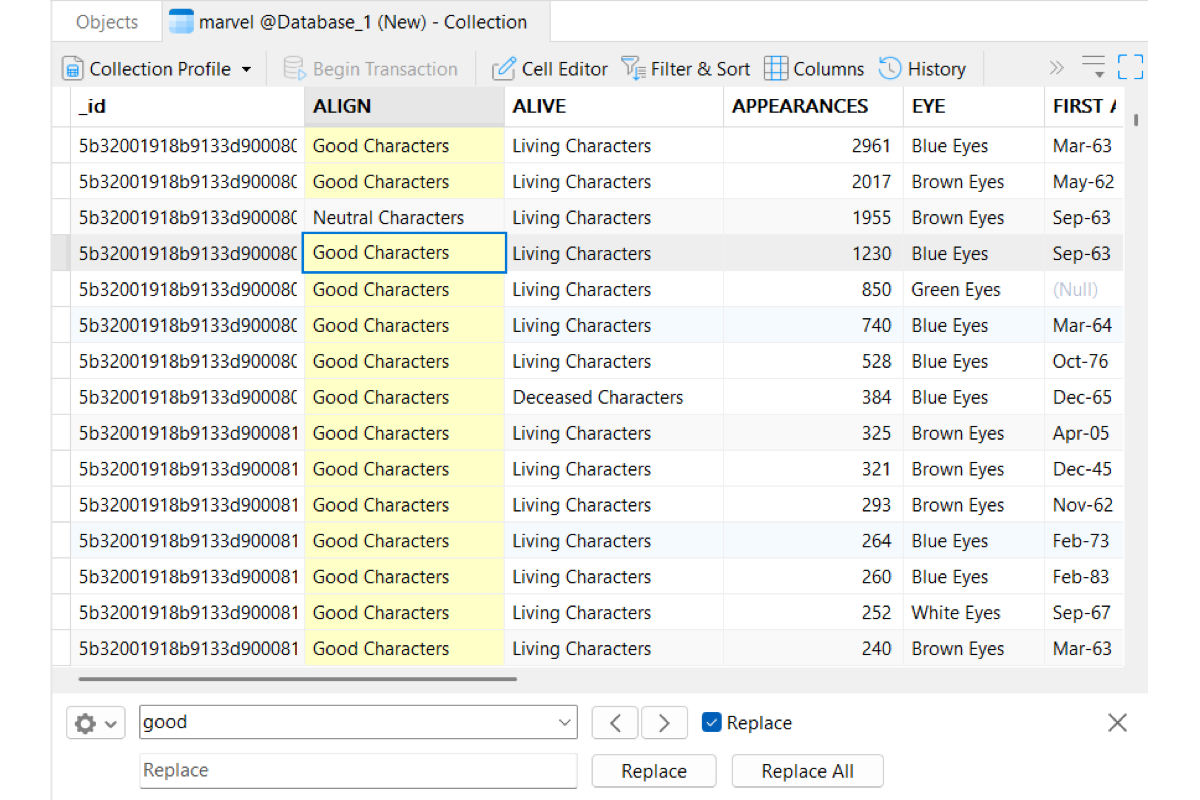This screenshot has width=1200, height=800.
Task: Go to next search match
Action: [664, 722]
